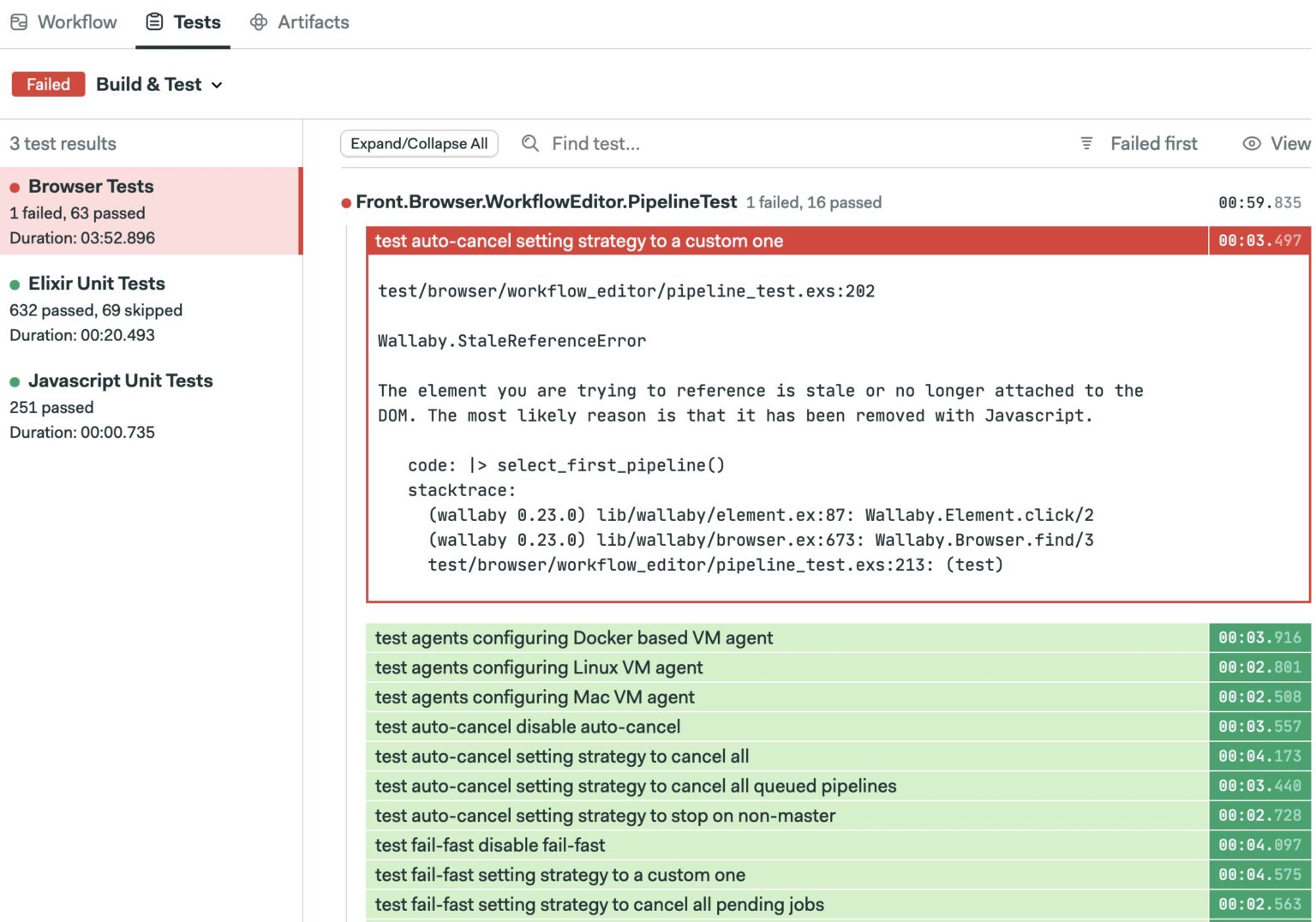Click the red duration bar showing 00:03.497
Viewport: 1316px width, 922px height.
pyautogui.click(x=1259, y=241)
